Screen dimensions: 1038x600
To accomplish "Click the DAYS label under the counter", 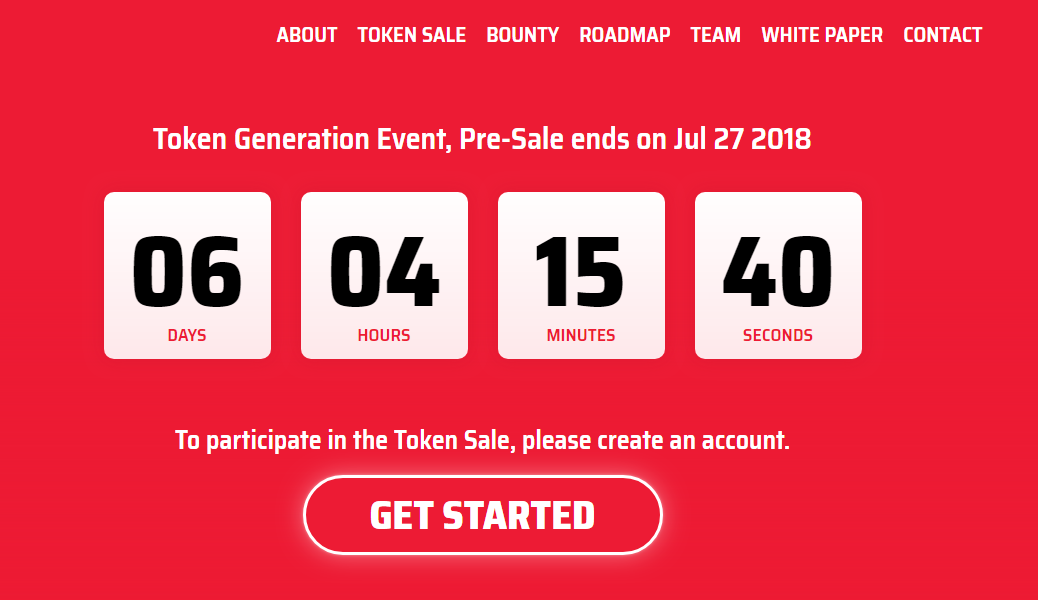I will [x=187, y=335].
